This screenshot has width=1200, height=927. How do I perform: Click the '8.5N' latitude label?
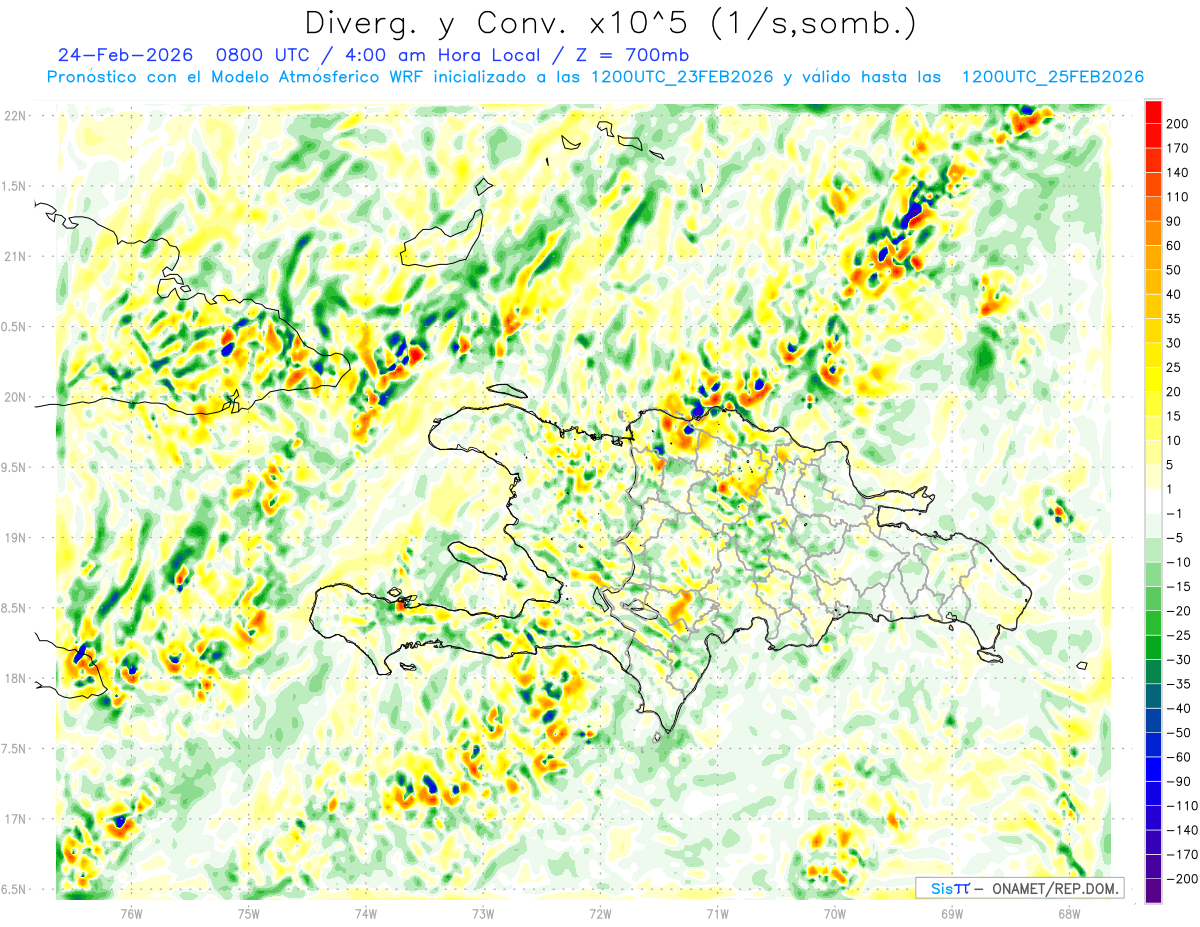pyautogui.click(x=15, y=609)
